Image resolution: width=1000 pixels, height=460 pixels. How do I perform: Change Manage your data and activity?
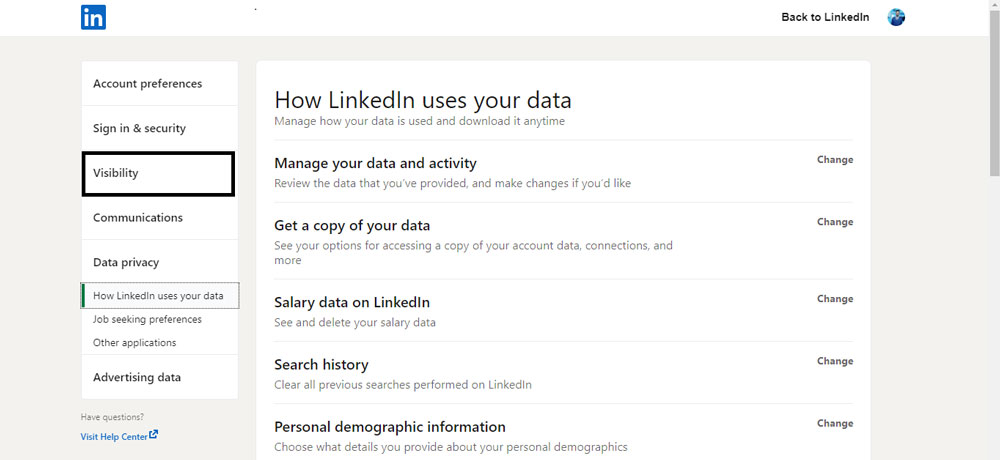[x=835, y=160]
